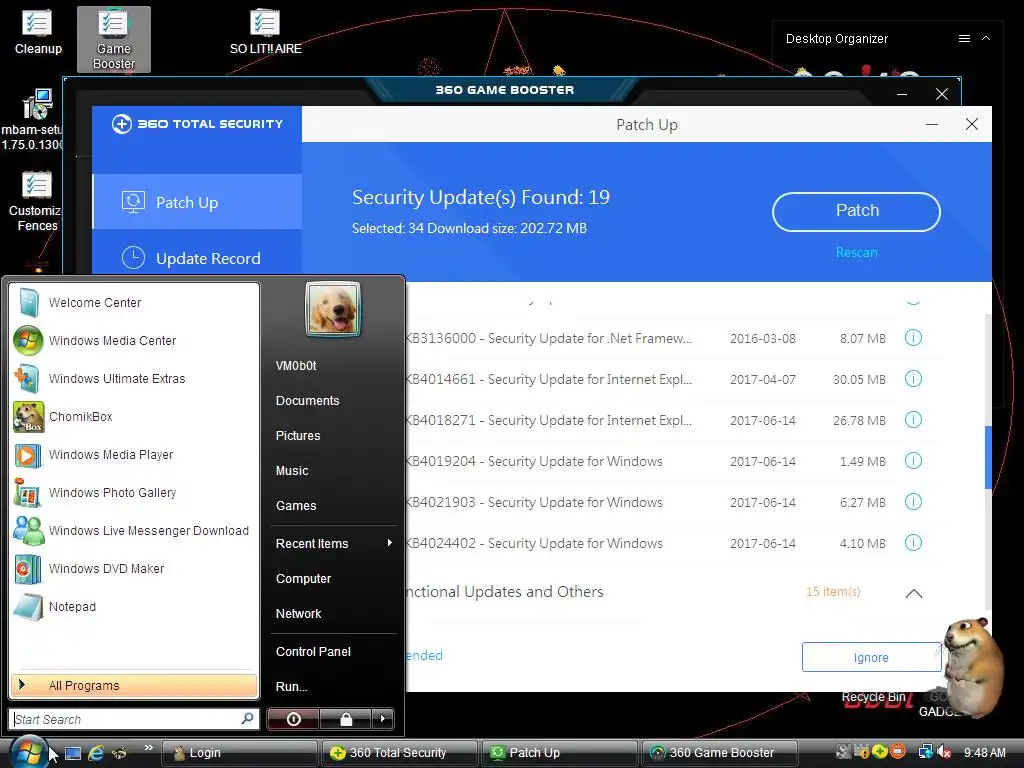Launch Internet Explorer from quick launch
This screenshot has height=768, width=1024.
point(96,753)
